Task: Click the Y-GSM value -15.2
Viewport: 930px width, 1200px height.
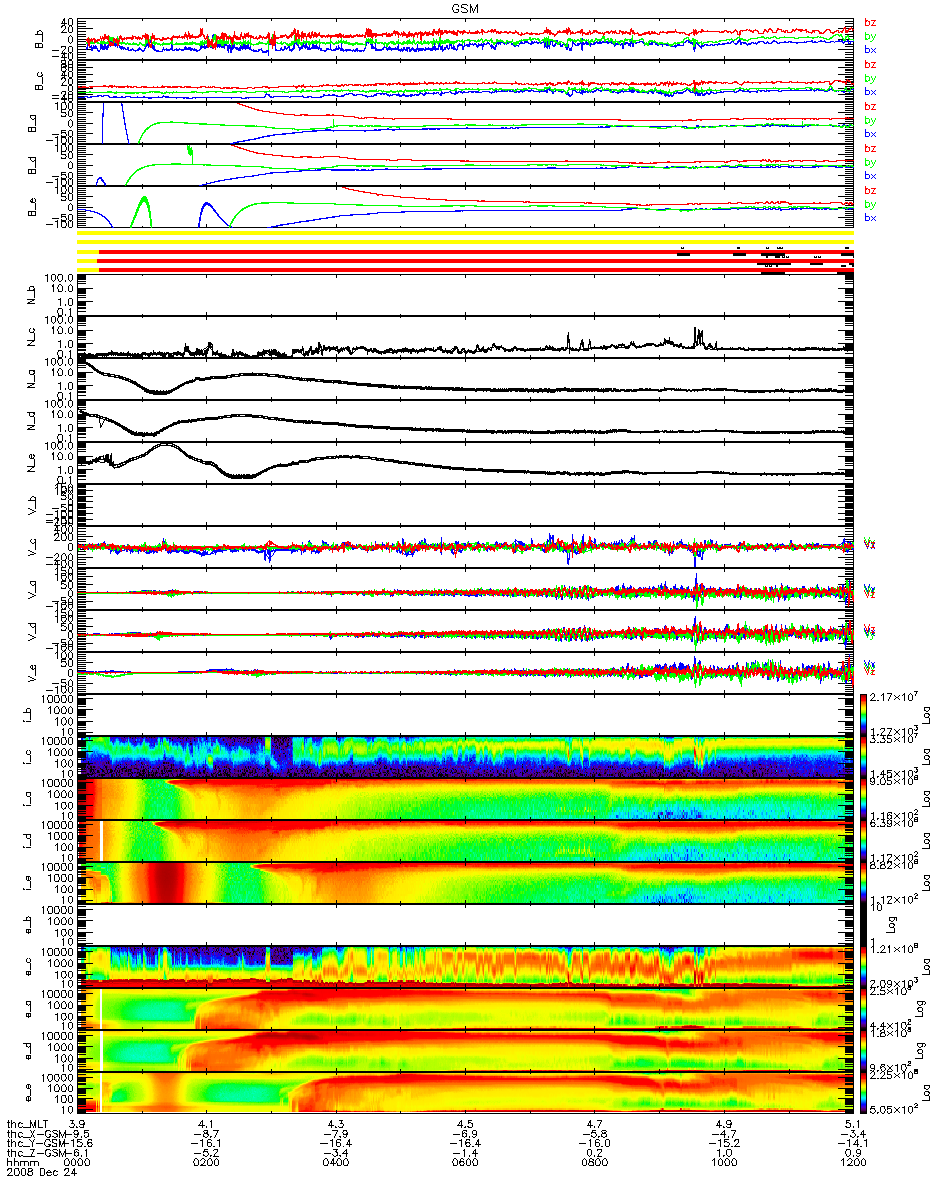Action: point(723,1144)
